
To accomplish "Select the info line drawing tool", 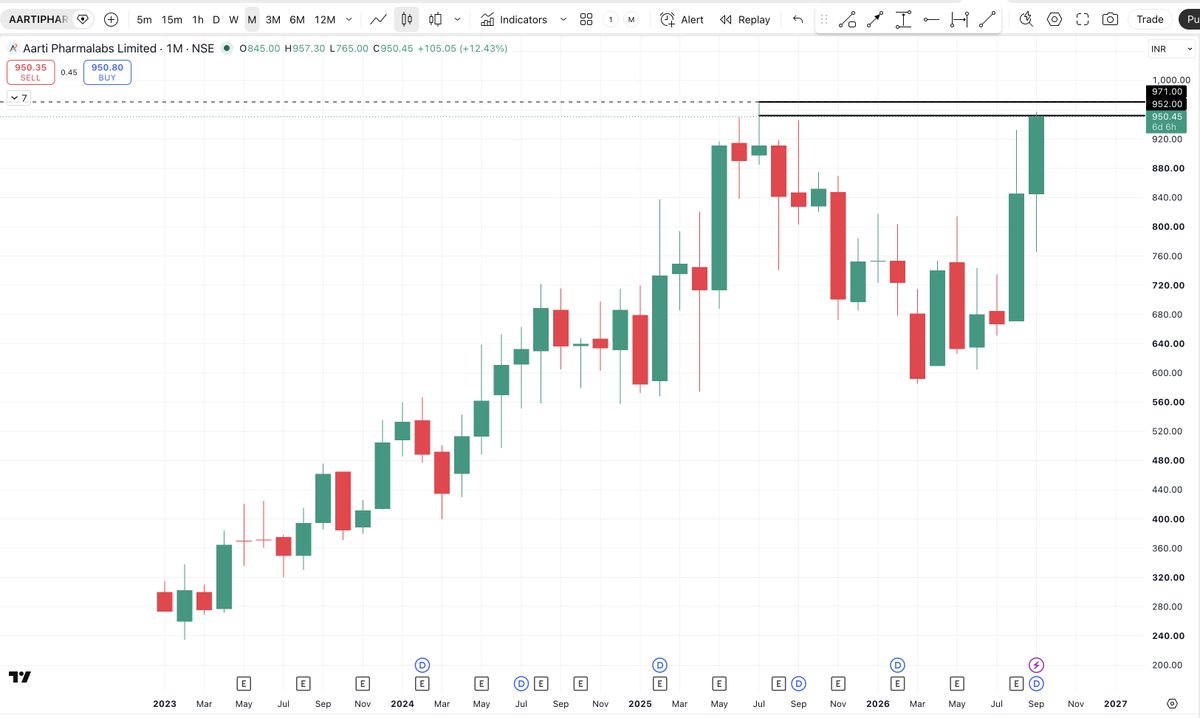I will pos(847,19).
